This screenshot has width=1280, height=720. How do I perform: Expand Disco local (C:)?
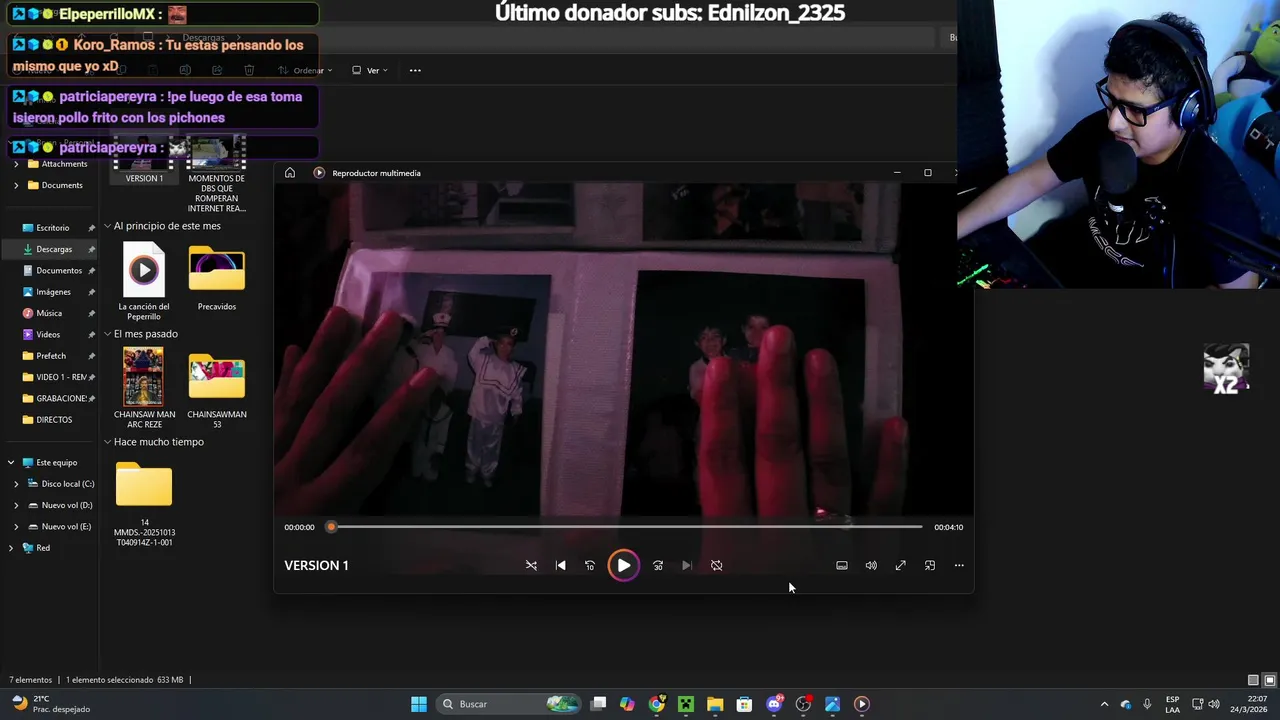tap(16, 484)
